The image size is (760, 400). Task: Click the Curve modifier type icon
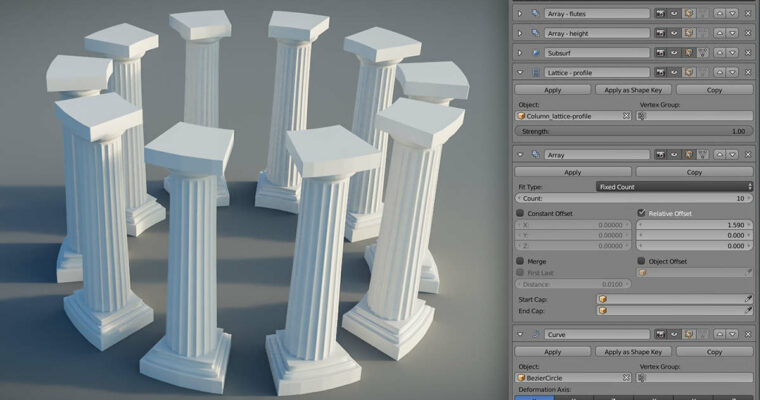[535, 334]
